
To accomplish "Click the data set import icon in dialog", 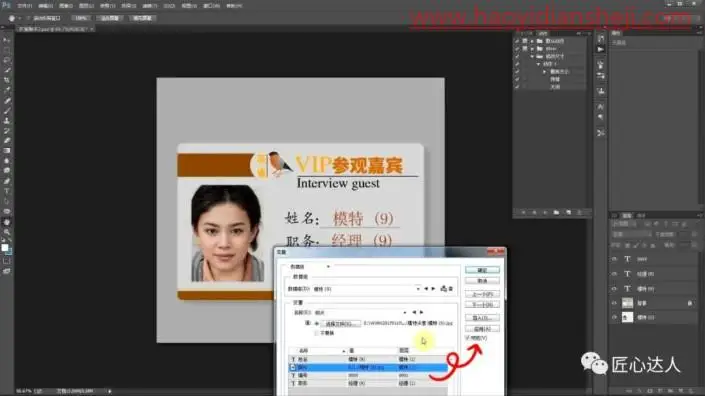I will coord(444,289).
